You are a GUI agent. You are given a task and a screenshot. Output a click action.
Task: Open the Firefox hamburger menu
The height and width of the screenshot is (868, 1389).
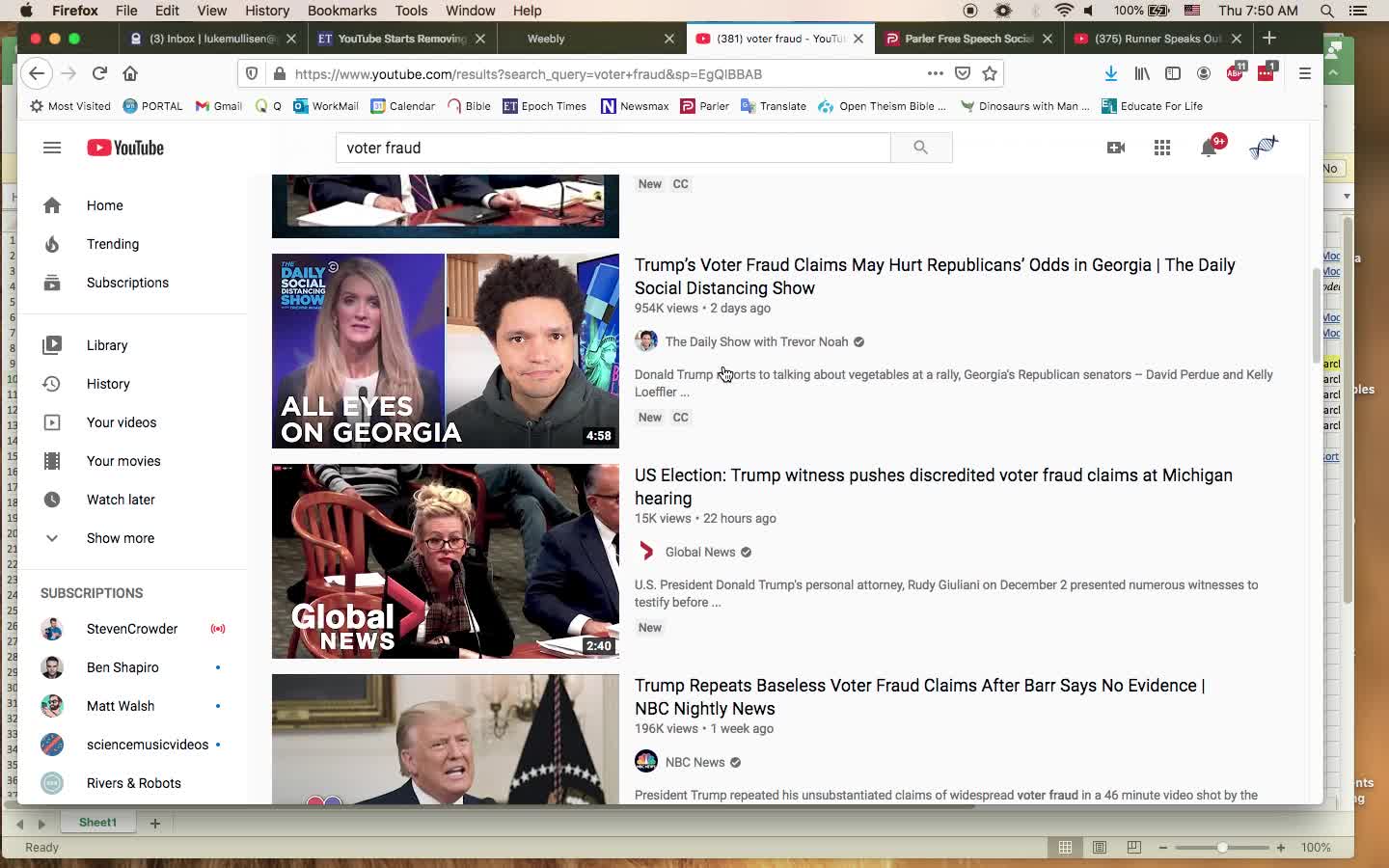pos(1305,73)
